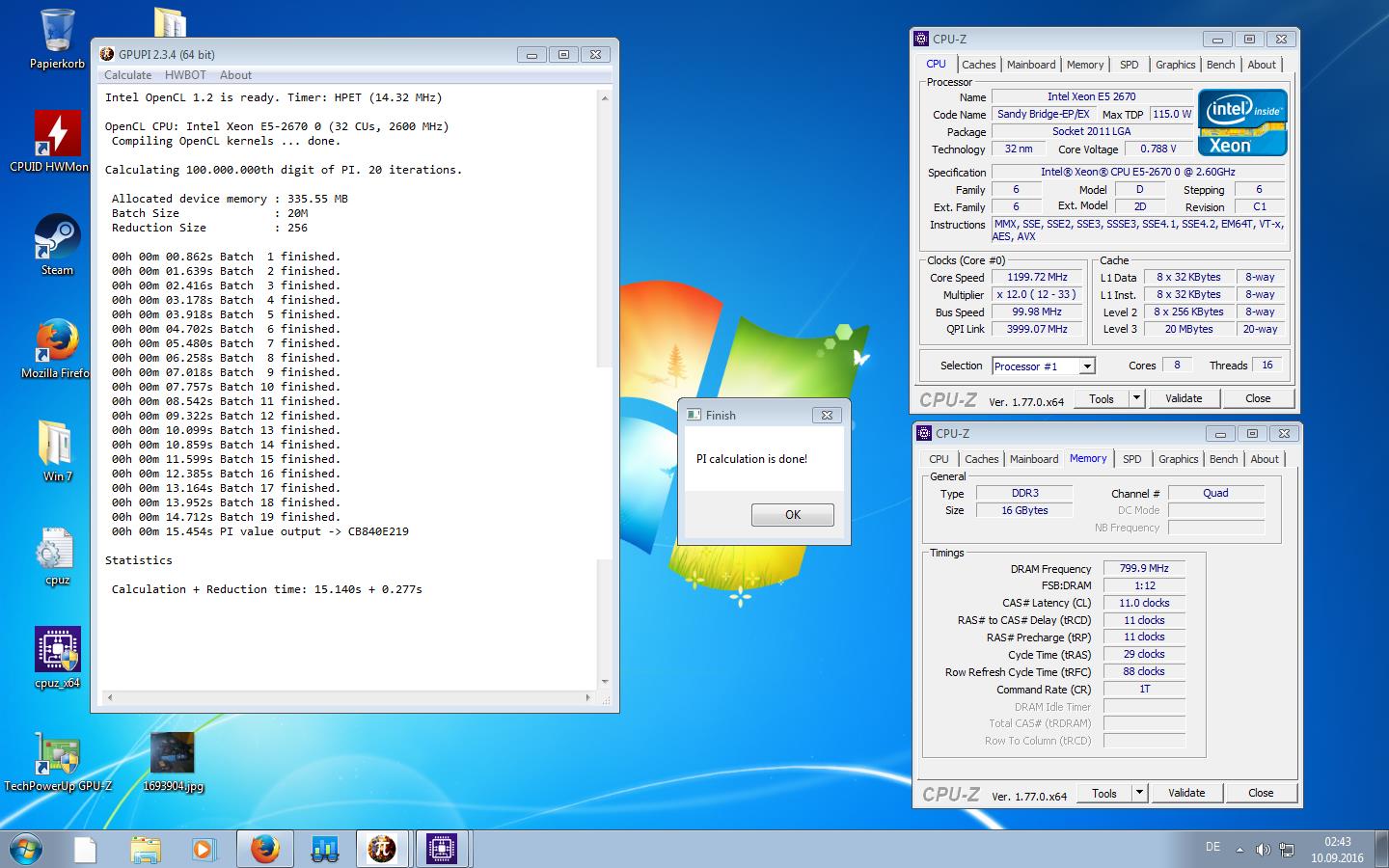Switch to Bench tab in bottom CPU-Z

click(x=1223, y=460)
